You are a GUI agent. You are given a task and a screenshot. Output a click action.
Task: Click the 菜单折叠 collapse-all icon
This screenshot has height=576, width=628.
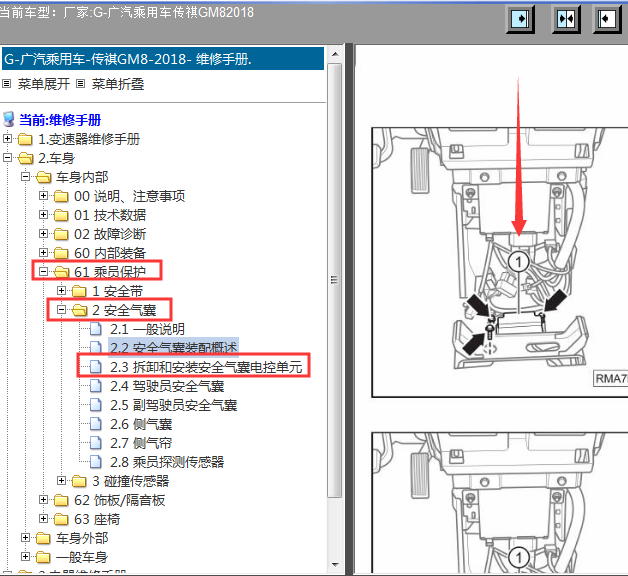click(81, 84)
